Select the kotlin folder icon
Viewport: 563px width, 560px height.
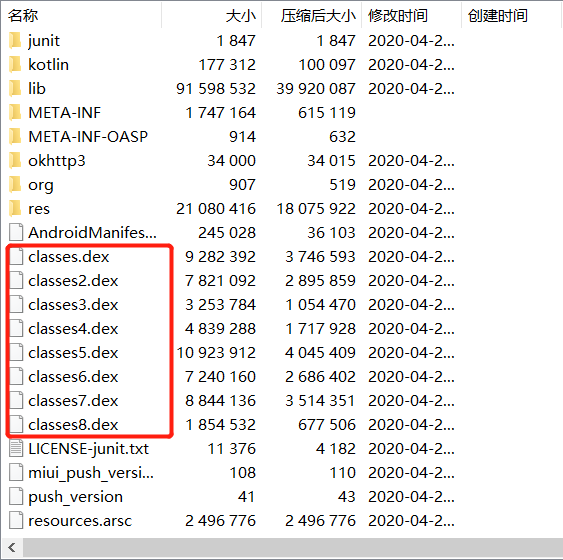click(x=15, y=64)
